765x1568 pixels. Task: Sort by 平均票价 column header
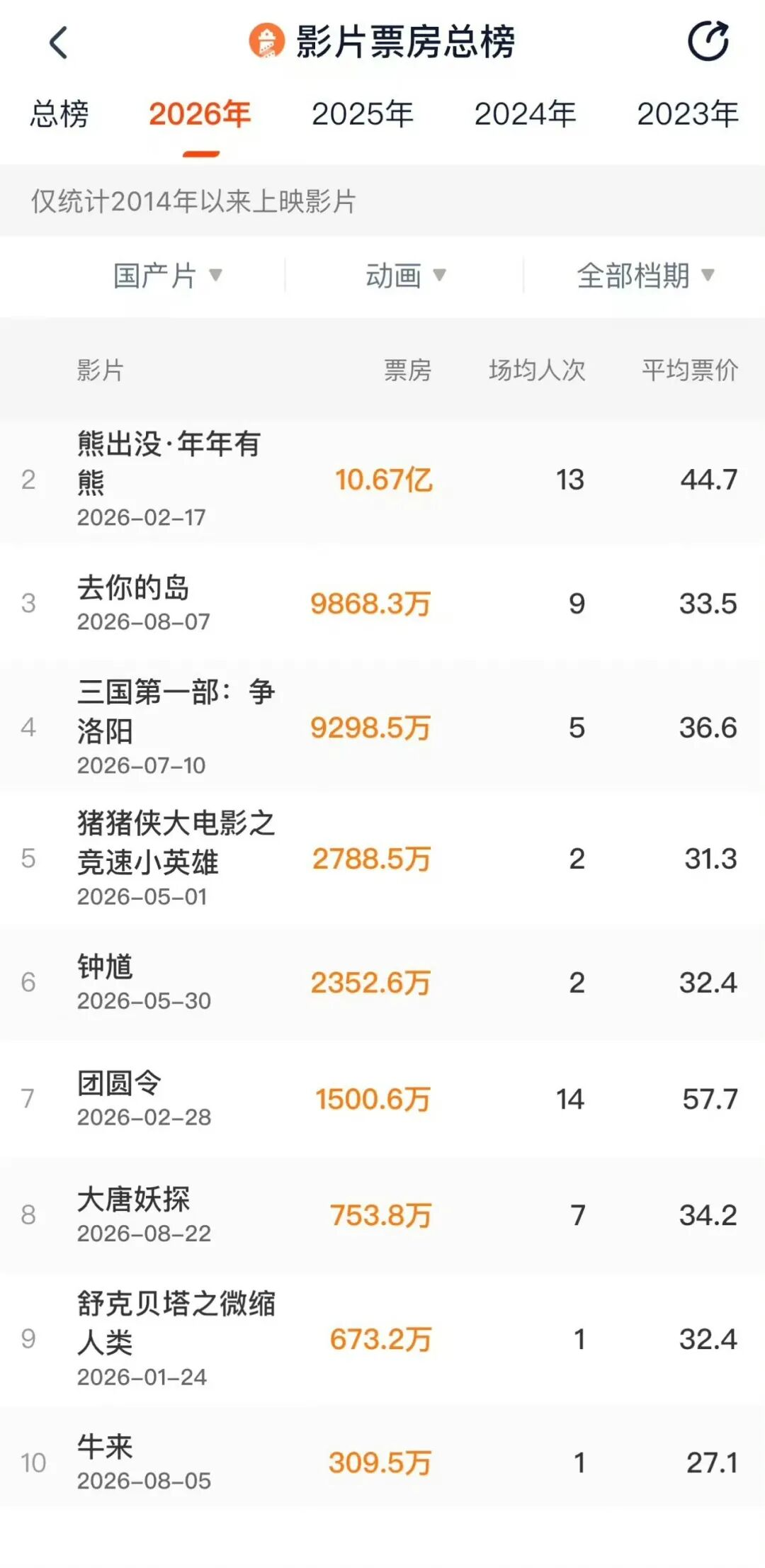pyautogui.click(x=690, y=370)
